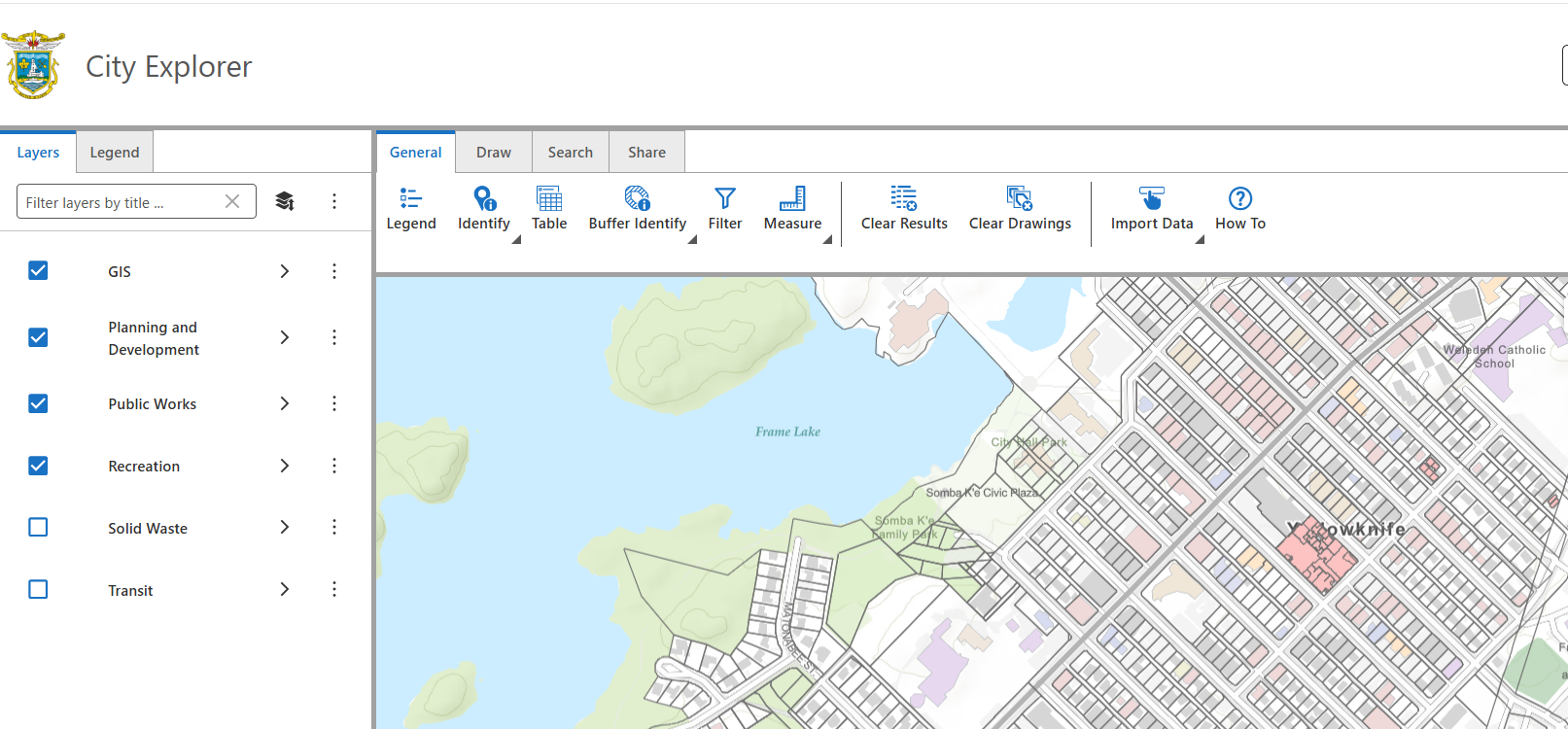
Task: Open the Identify tool
Action: (483, 209)
